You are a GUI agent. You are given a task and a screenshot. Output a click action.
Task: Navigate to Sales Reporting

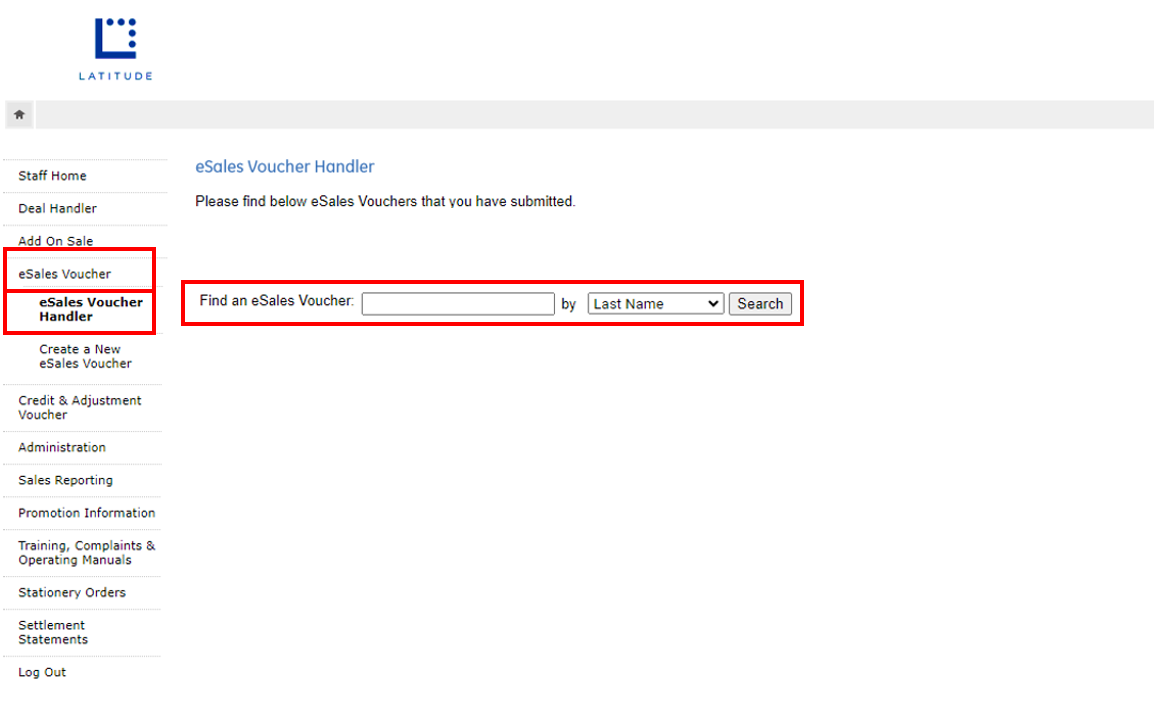pos(65,481)
